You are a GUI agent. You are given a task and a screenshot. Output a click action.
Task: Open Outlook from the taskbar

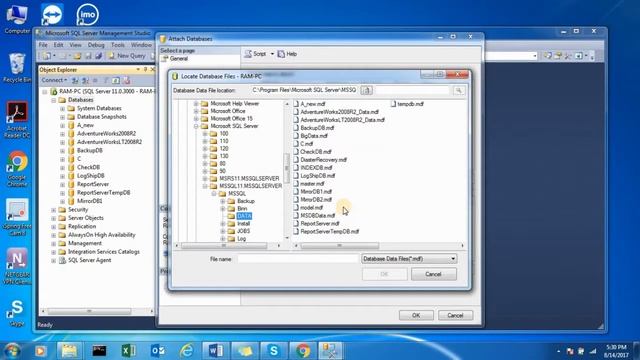coord(158,351)
